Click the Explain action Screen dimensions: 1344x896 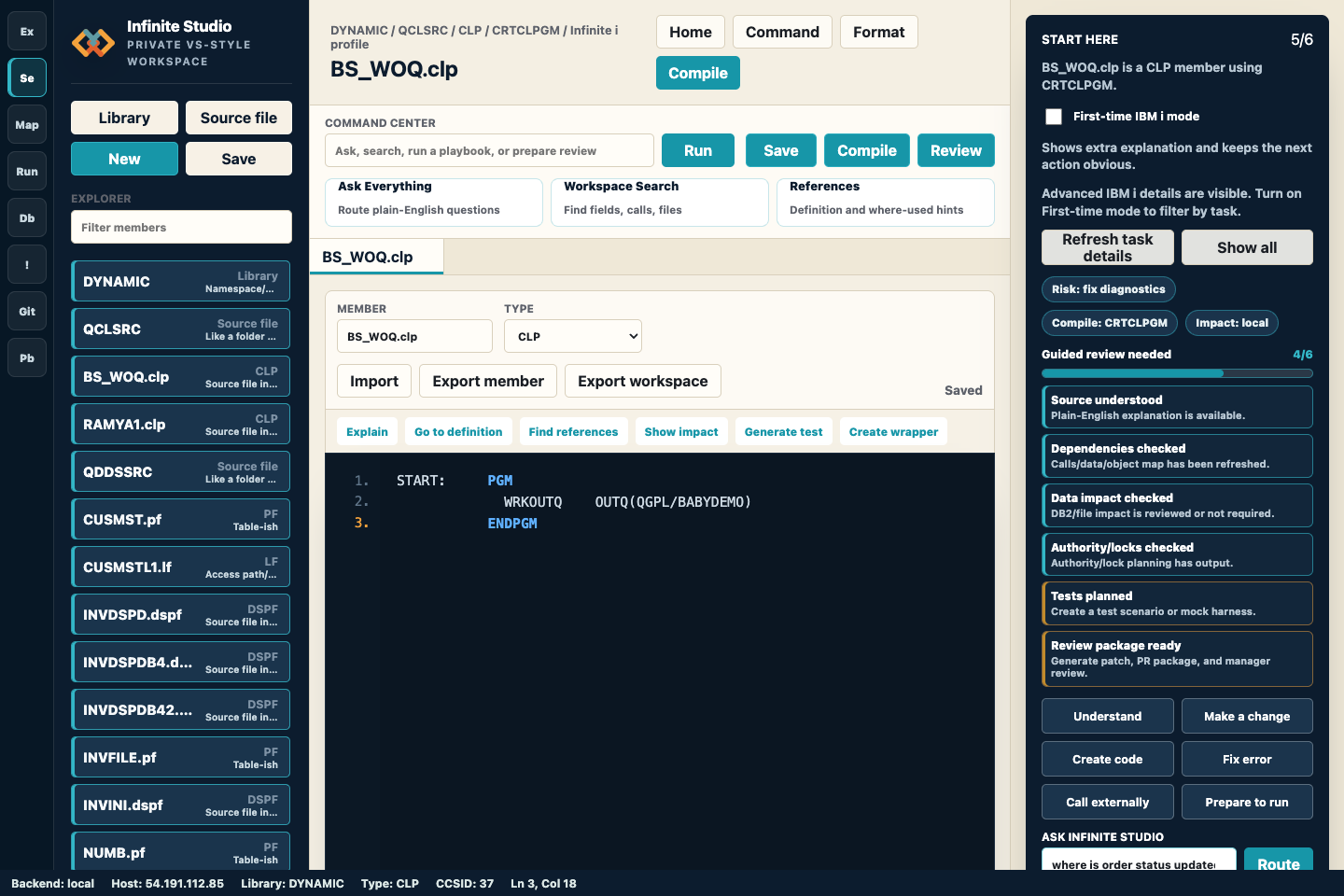tap(367, 431)
